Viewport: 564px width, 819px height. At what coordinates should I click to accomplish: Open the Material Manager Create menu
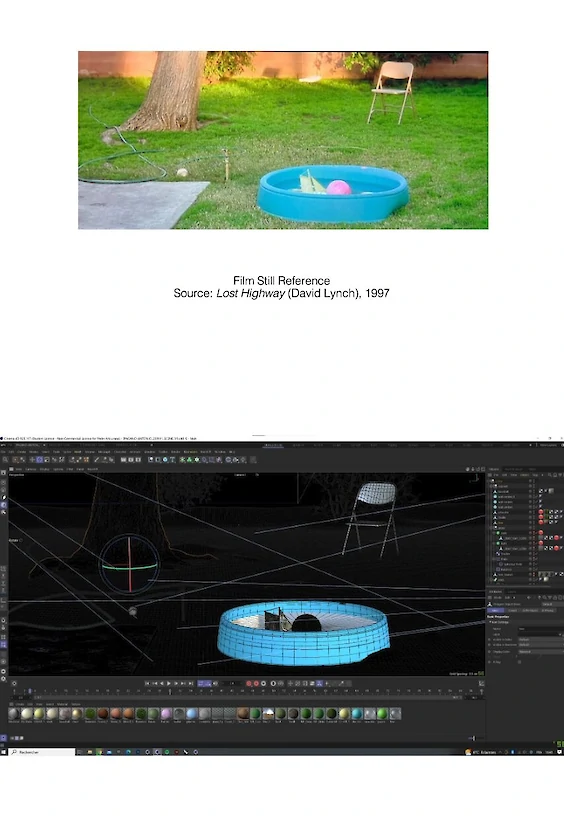[19, 704]
